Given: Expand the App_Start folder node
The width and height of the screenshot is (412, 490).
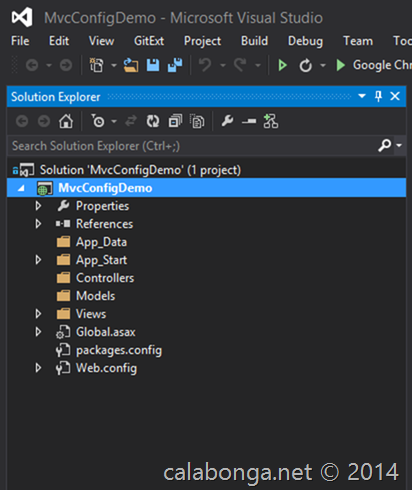Looking at the screenshot, I should click(38, 260).
